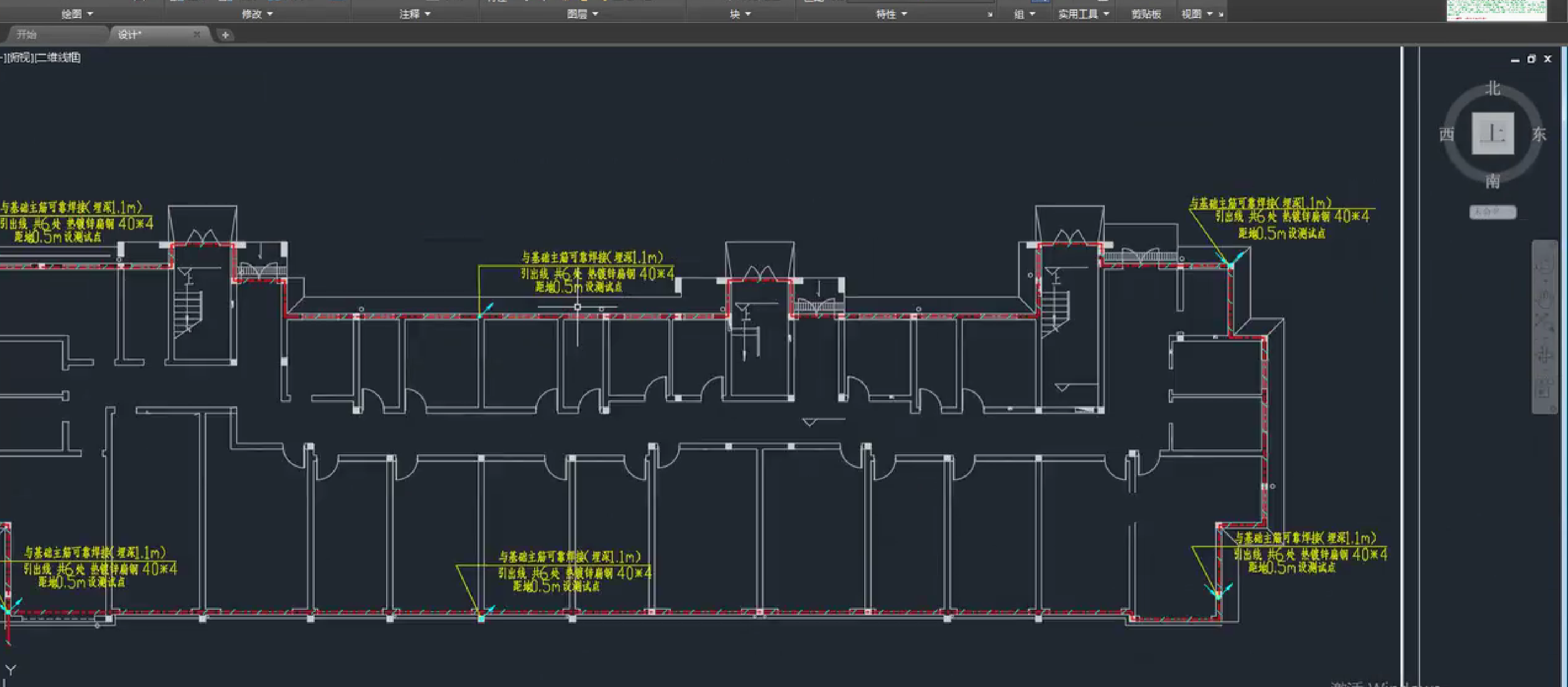Open ShowMotion from the navigation bar
1568x687 pixels.
(x=1544, y=388)
